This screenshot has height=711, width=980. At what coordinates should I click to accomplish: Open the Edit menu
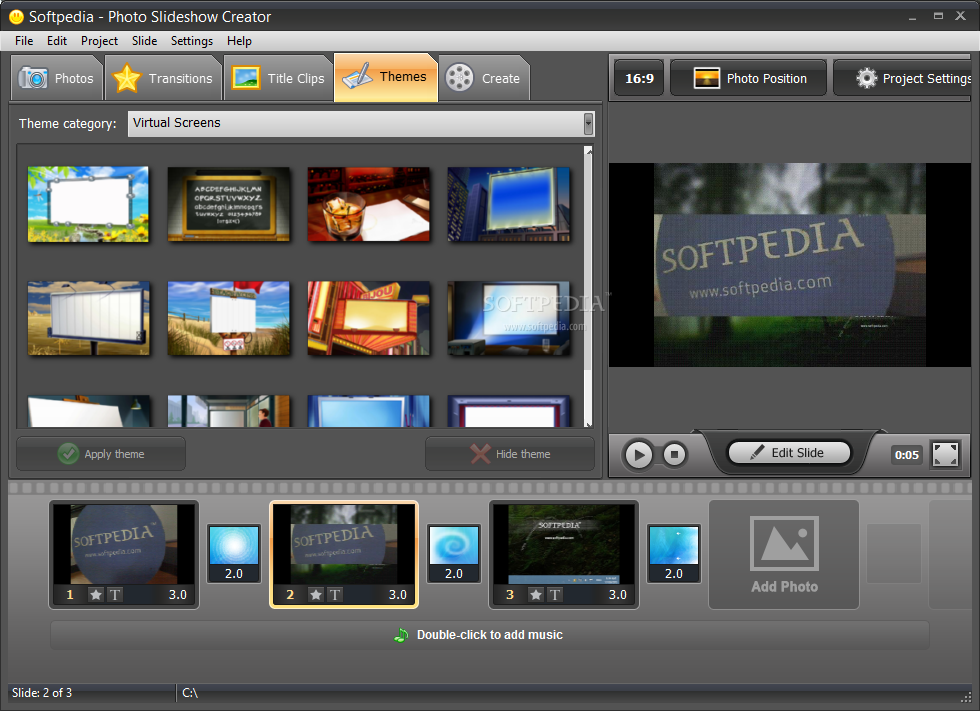click(57, 41)
